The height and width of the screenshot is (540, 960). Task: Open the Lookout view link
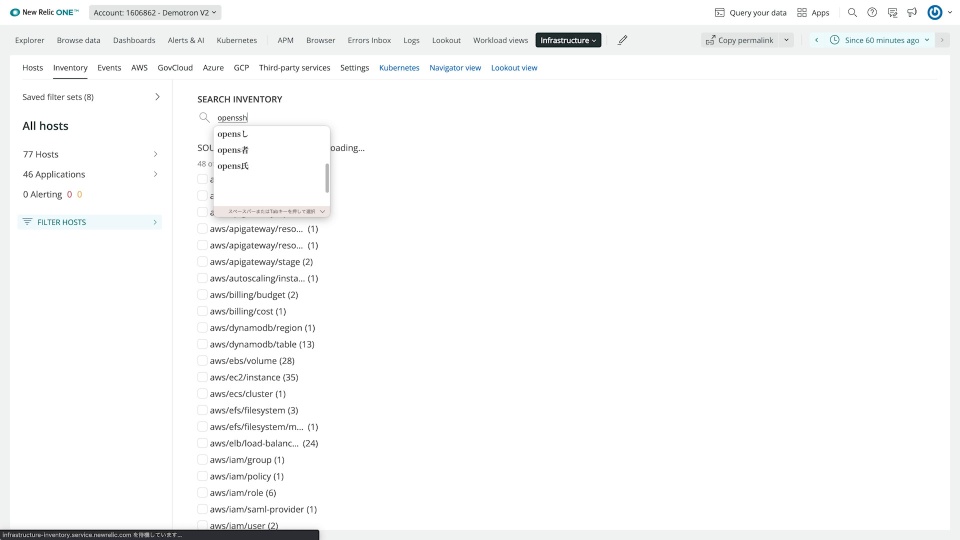click(x=514, y=67)
